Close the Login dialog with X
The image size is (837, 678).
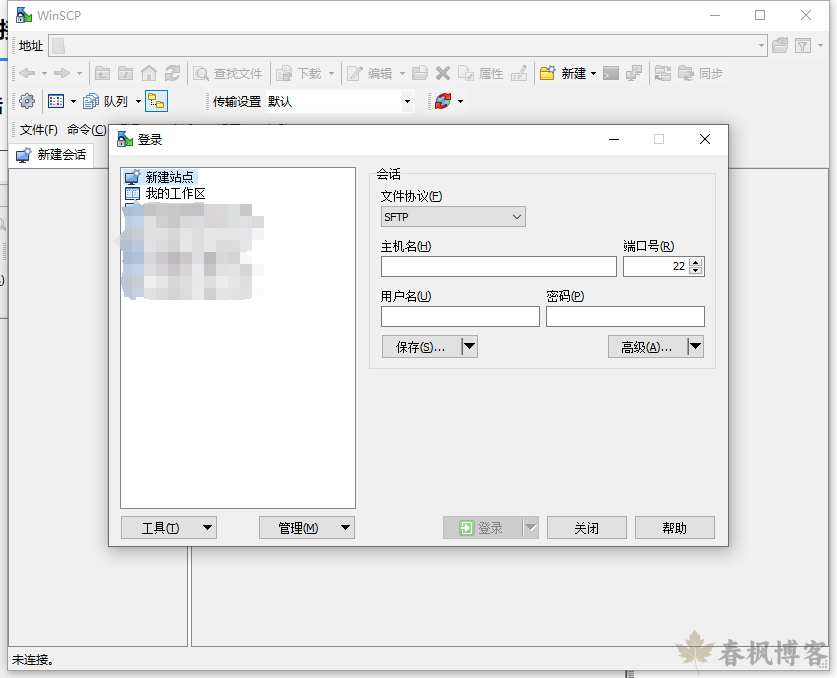(x=705, y=139)
